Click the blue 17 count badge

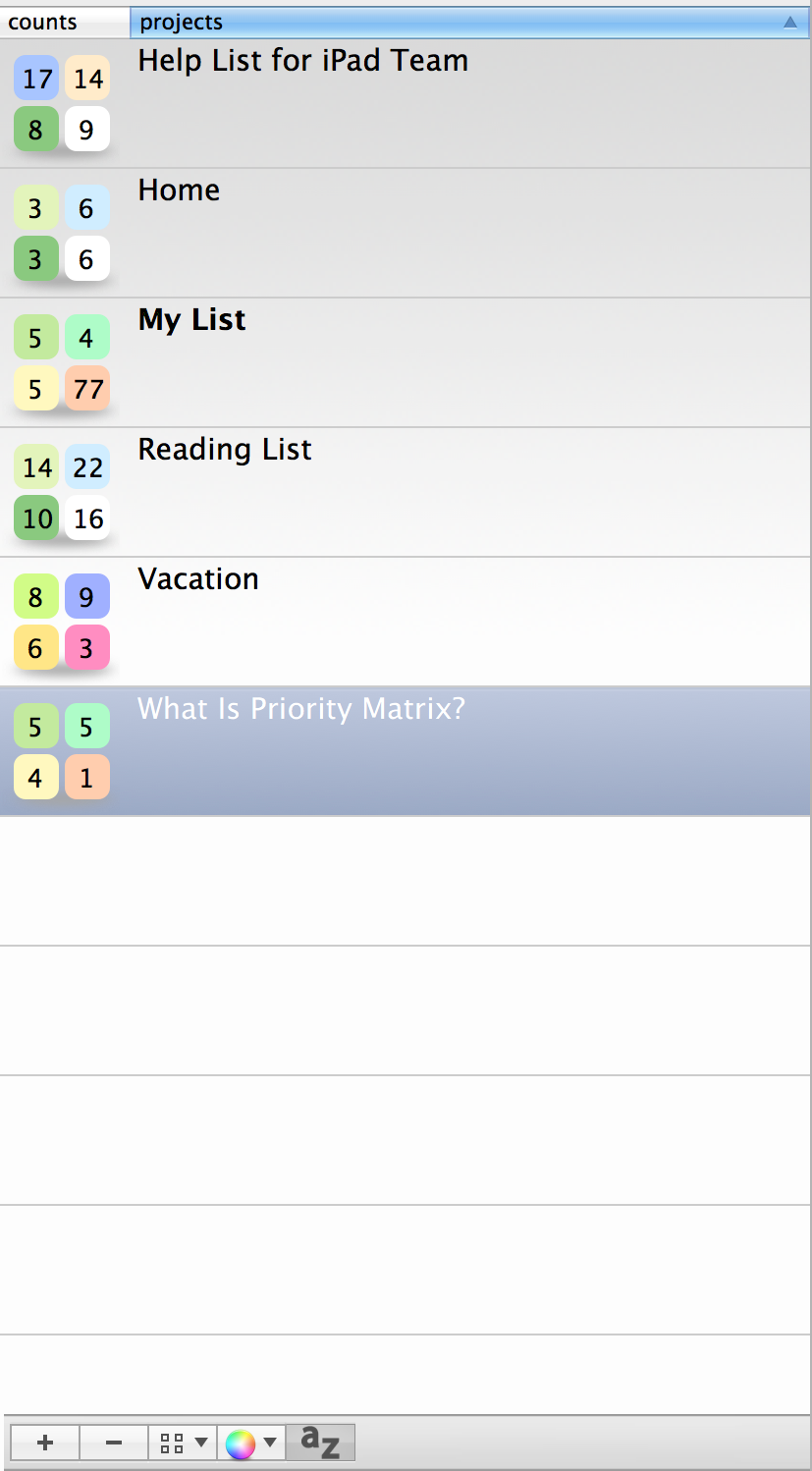point(36,79)
